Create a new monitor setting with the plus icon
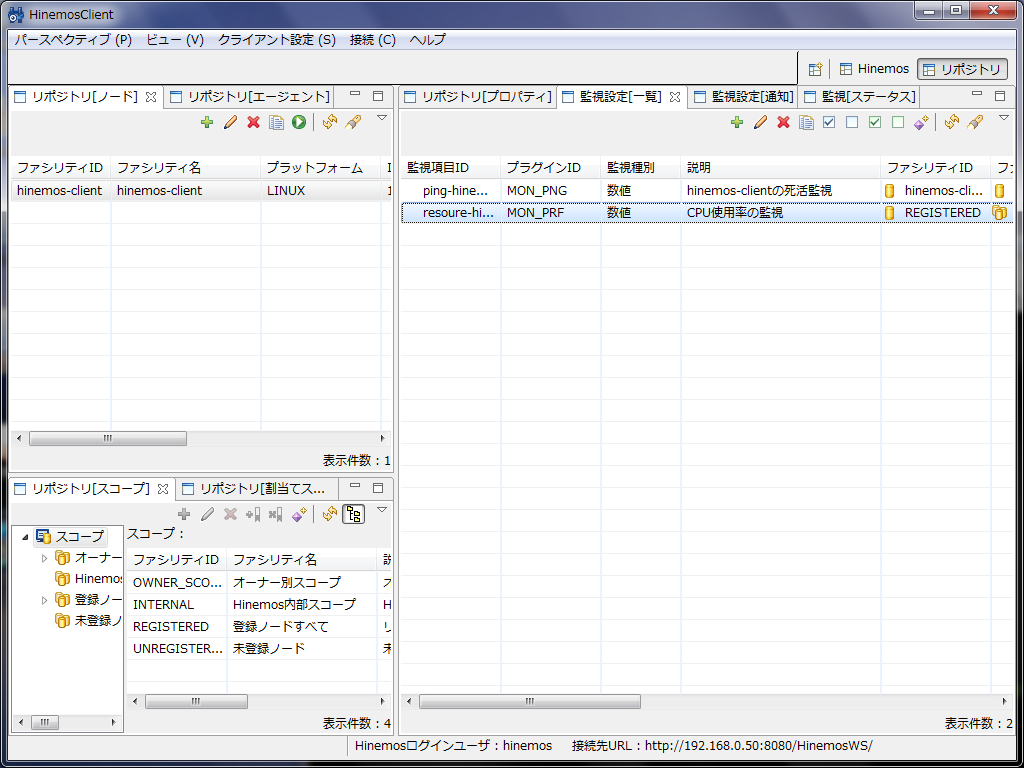 [737, 122]
